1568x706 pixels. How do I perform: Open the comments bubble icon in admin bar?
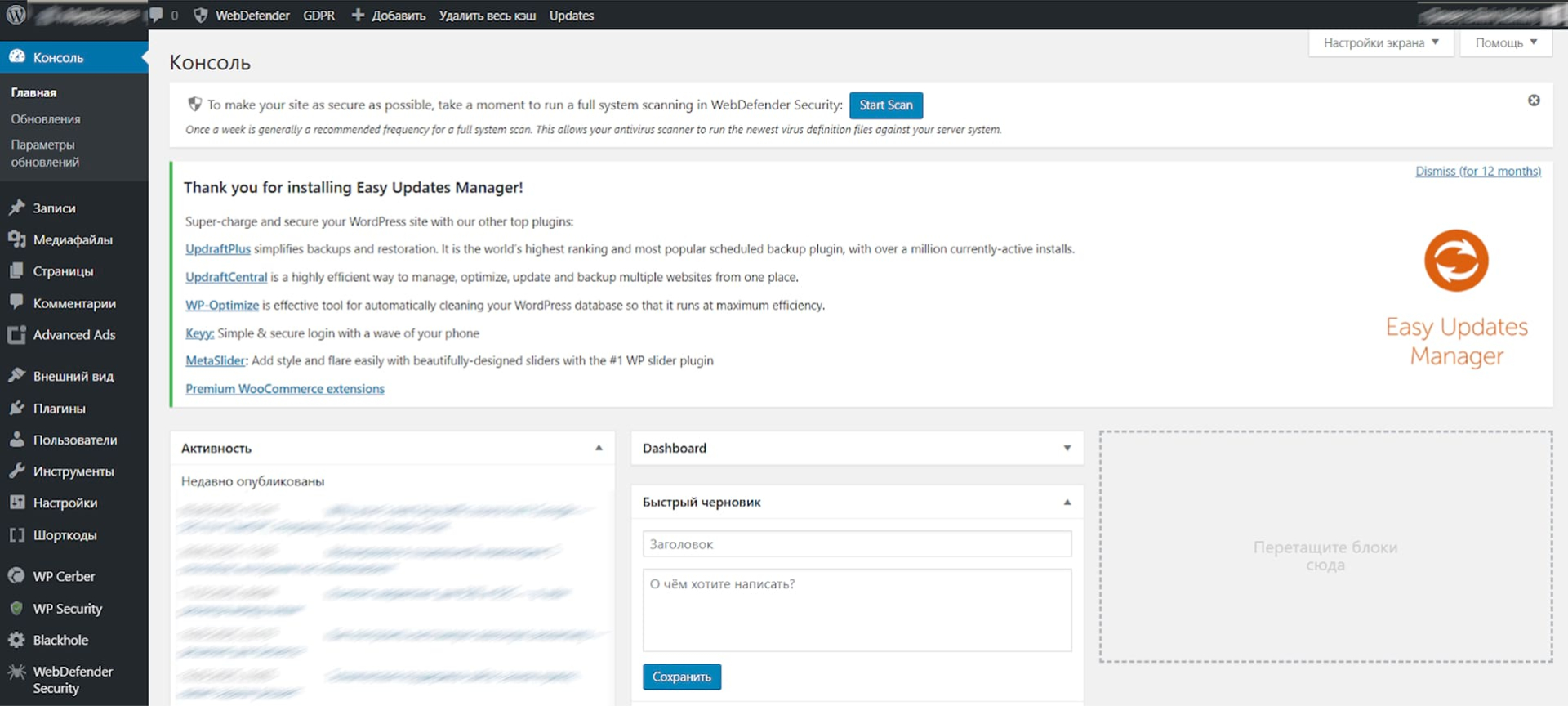pyautogui.click(x=157, y=15)
